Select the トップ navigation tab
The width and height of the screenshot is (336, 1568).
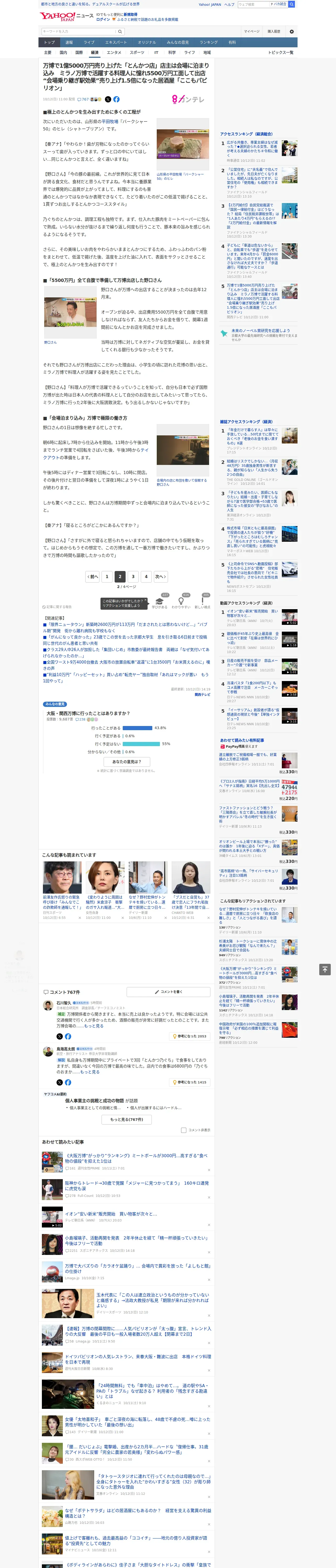(x=49, y=43)
